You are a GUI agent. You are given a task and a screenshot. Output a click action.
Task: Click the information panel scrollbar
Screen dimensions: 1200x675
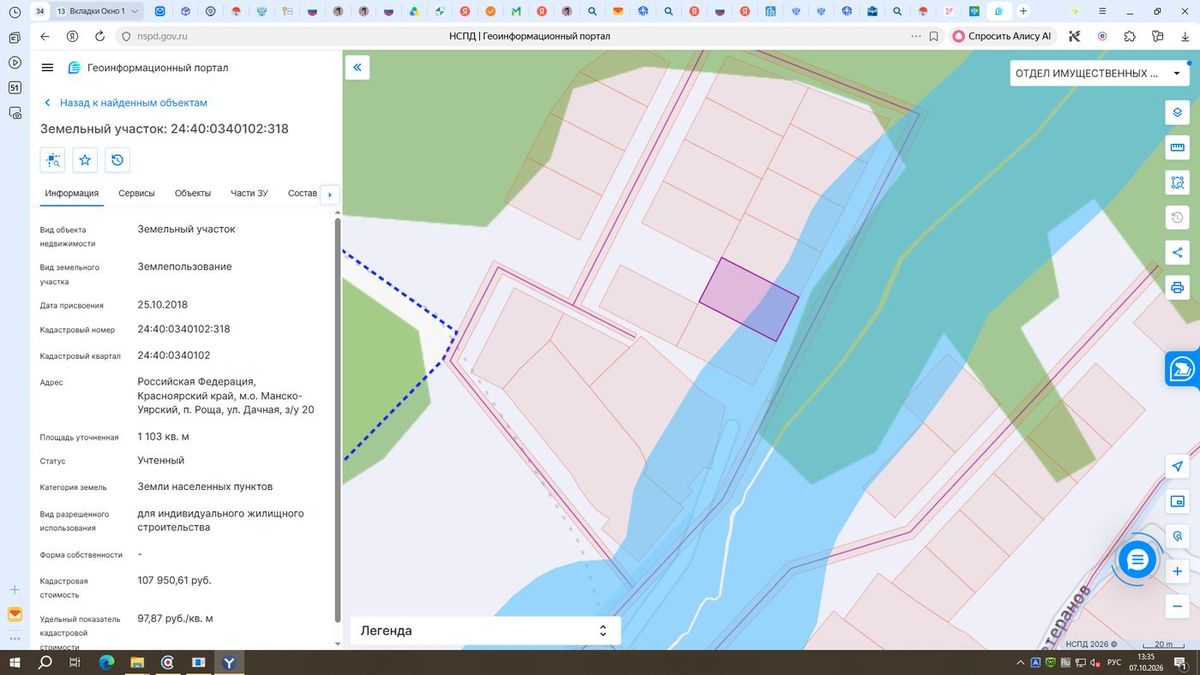click(x=337, y=420)
